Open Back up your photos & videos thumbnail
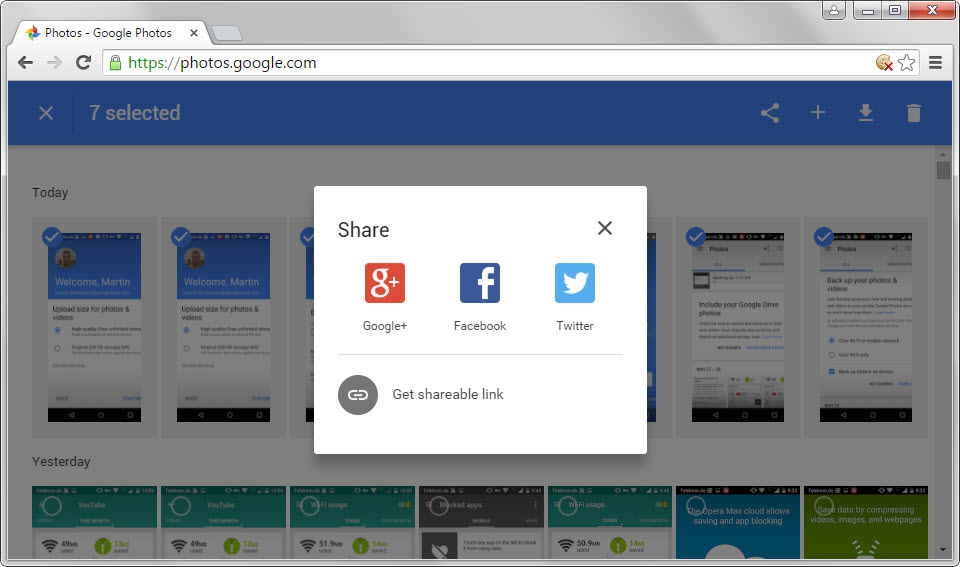Image resolution: width=960 pixels, height=567 pixels. pyautogui.click(x=866, y=327)
